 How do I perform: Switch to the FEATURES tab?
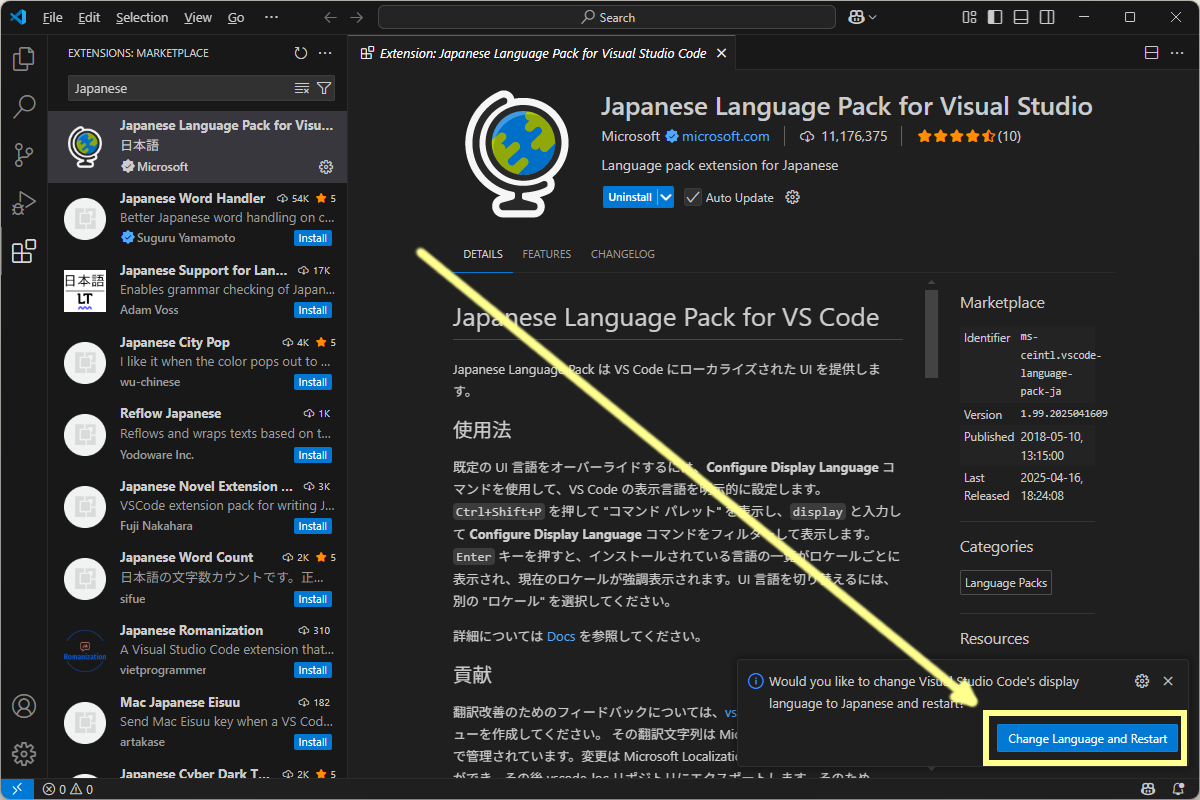546,254
